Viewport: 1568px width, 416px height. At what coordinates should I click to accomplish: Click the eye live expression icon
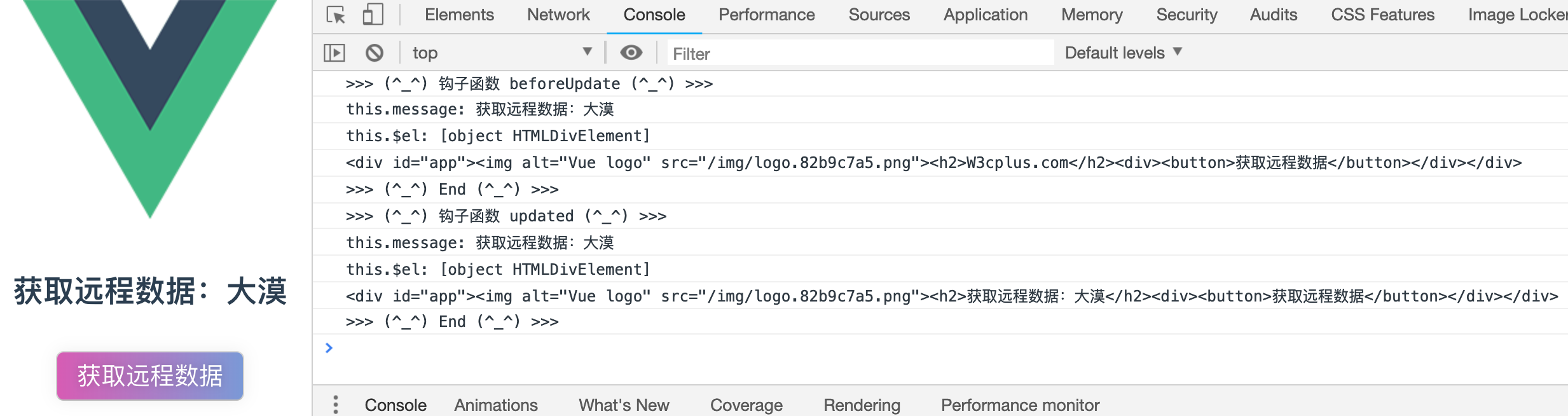pos(631,53)
